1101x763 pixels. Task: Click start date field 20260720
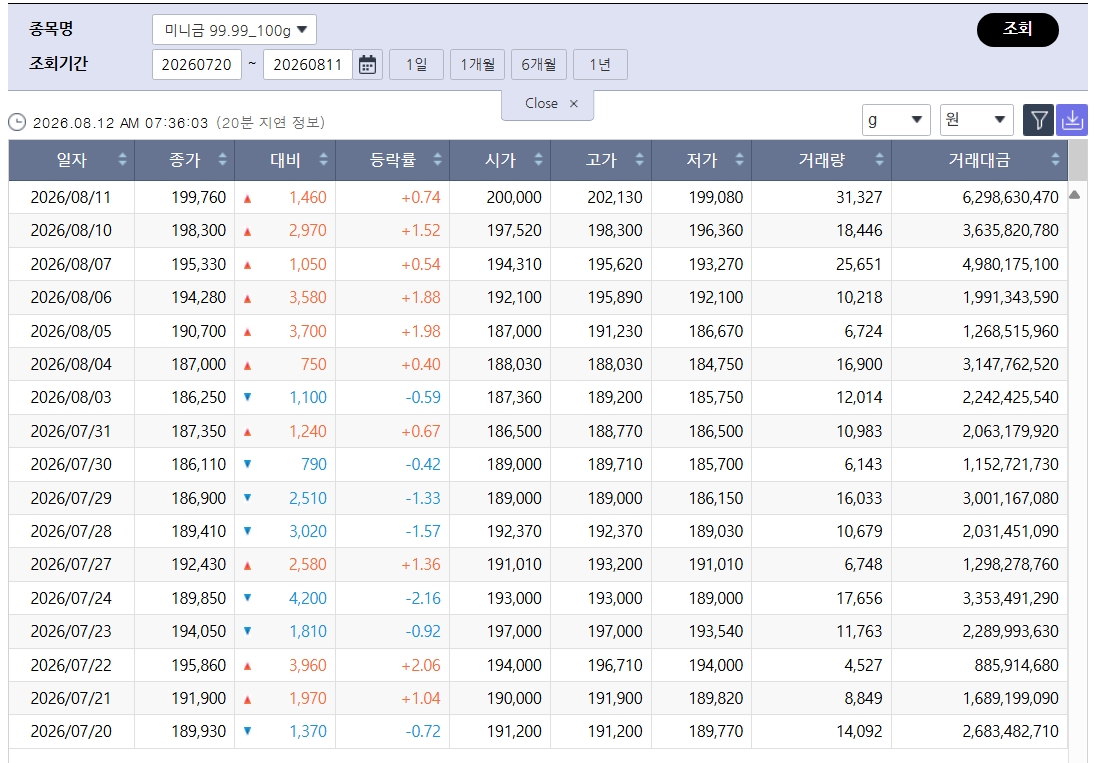point(197,65)
